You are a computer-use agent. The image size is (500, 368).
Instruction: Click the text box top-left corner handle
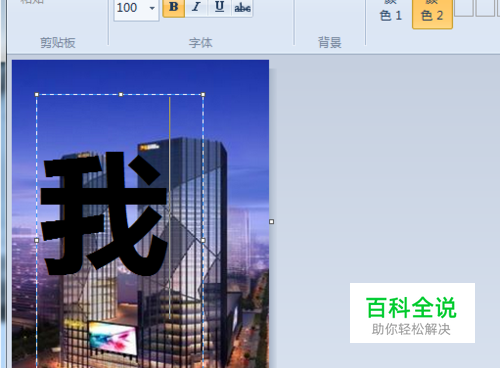point(37,95)
